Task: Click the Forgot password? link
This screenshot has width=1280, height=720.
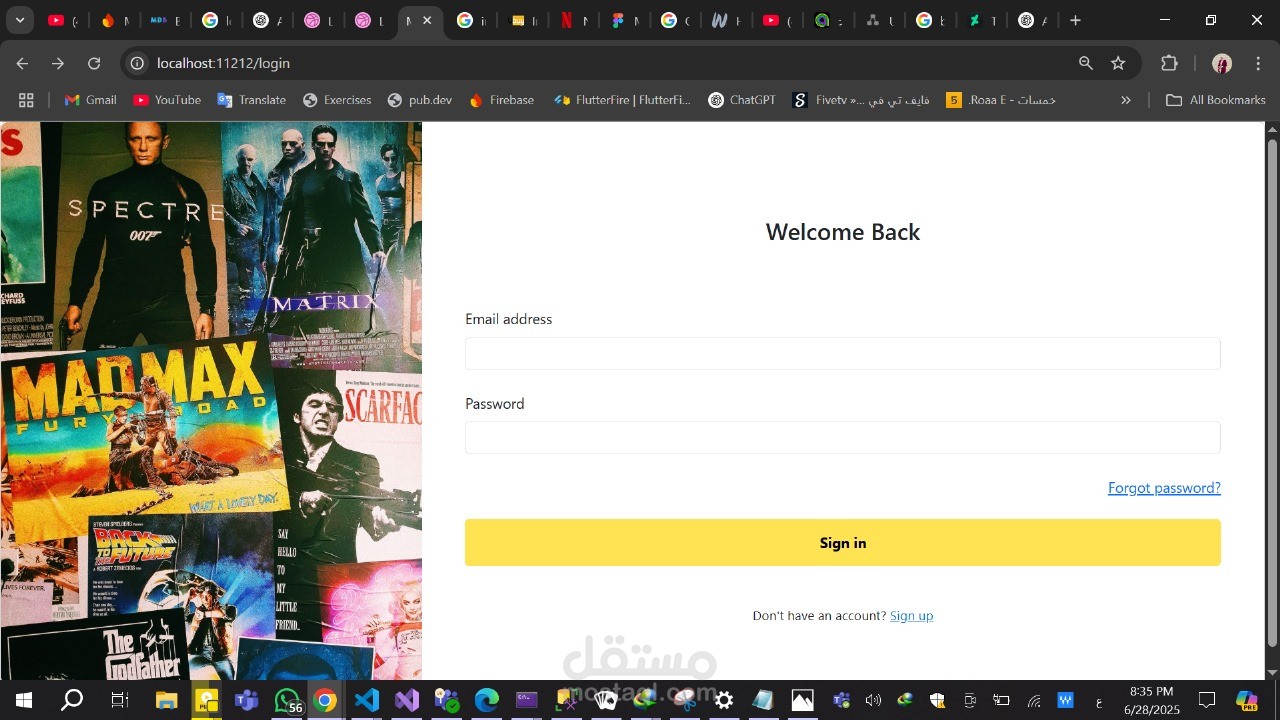Action: click(1164, 488)
